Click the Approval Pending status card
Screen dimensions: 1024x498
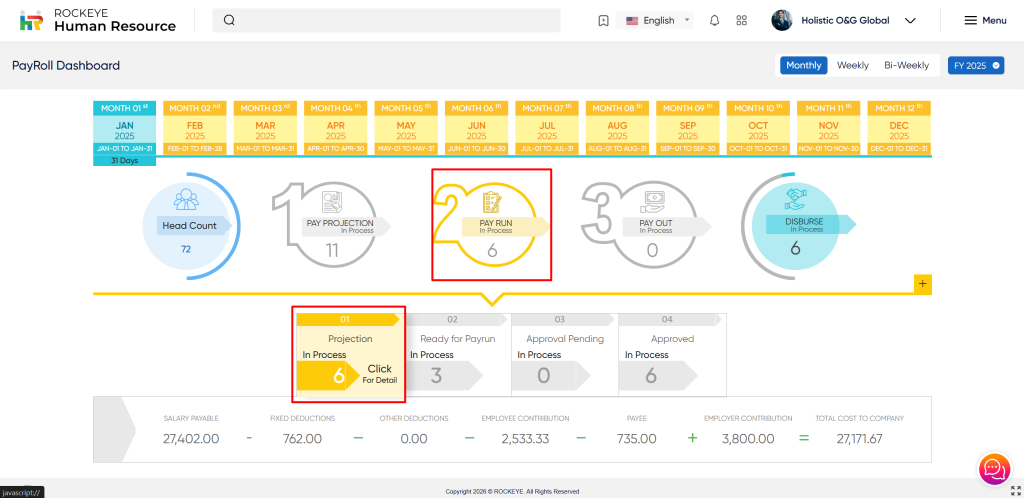pyautogui.click(x=564, y=353)
